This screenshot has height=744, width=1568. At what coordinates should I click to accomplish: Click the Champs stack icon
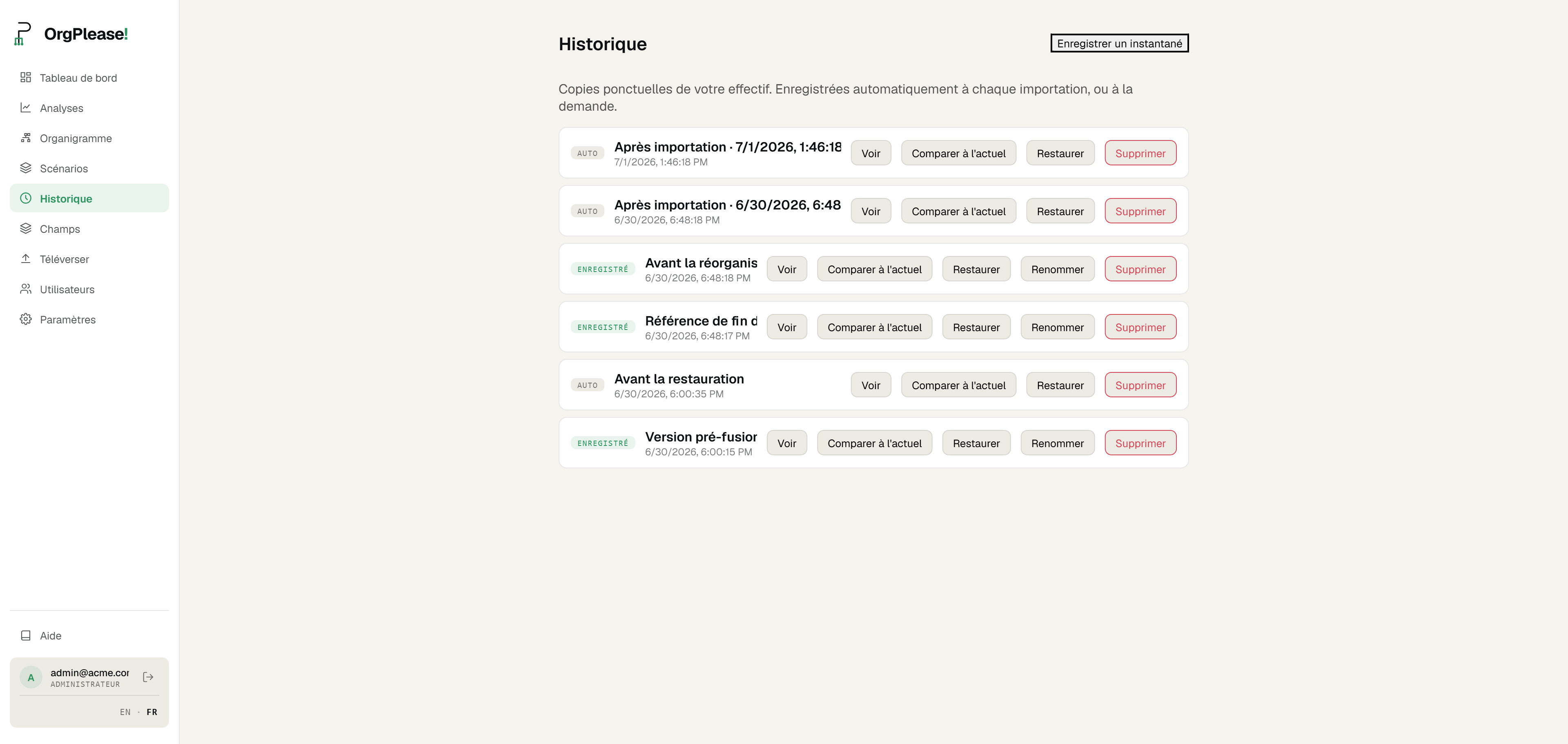[x=26, y=228]
